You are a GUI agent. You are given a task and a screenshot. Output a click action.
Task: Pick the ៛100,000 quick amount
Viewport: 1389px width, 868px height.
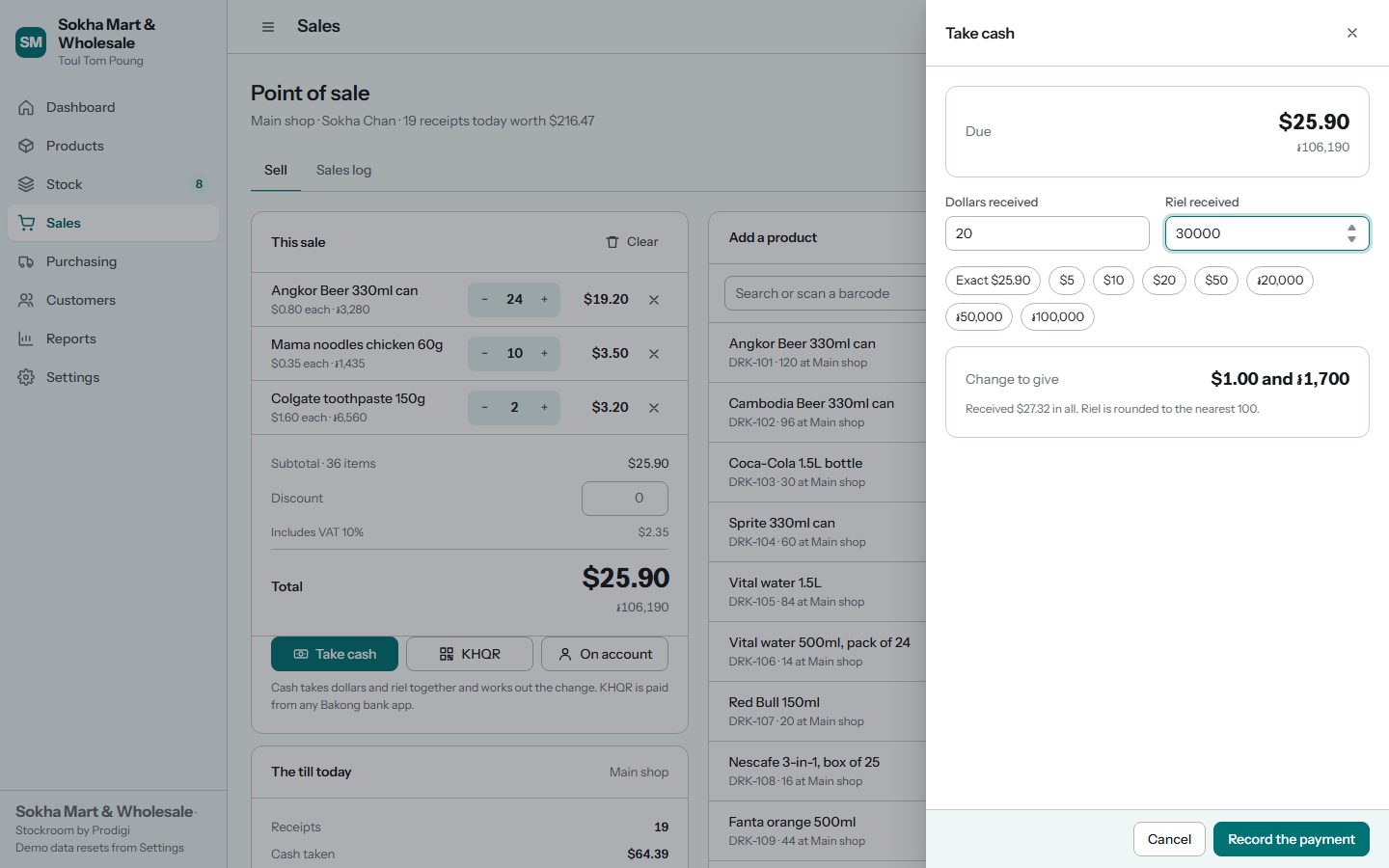(x=1057, y=317)
